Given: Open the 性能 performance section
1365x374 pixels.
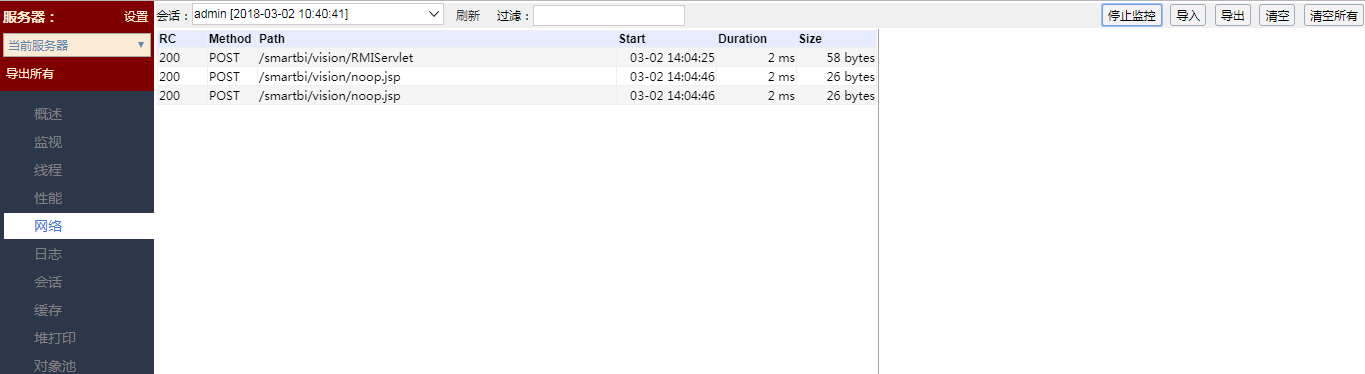Looking at the screenshot, I should [x=48, y=198].
